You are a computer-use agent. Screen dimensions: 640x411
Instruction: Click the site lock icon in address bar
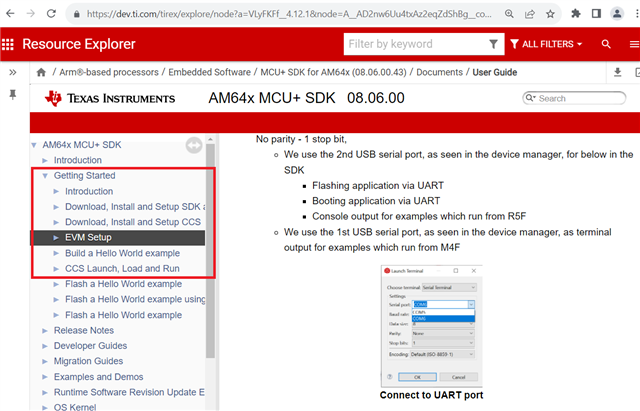click(x=76, y=14)
